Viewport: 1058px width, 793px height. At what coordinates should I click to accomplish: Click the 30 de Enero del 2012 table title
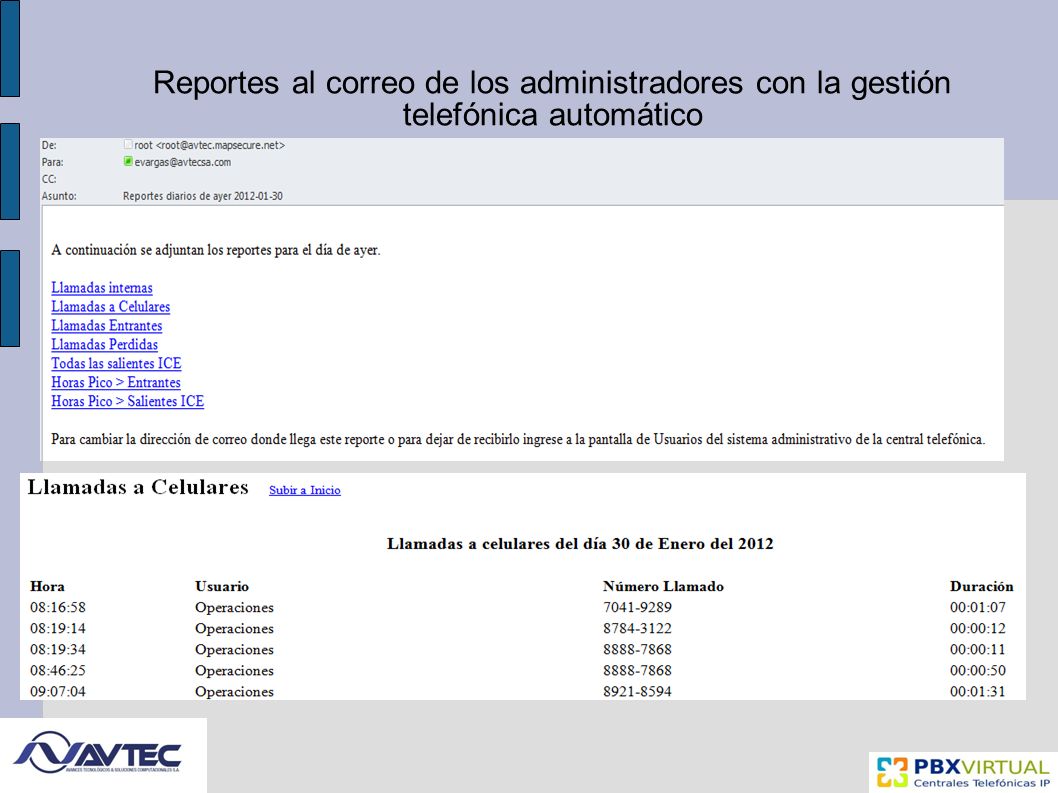click(580, 543)
